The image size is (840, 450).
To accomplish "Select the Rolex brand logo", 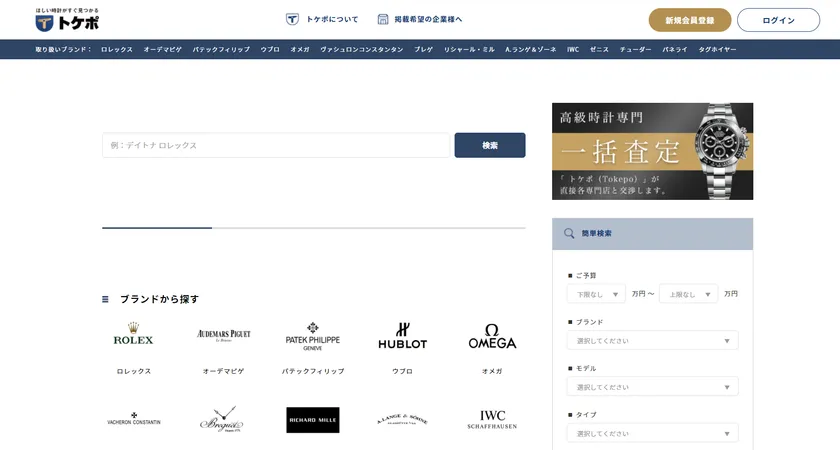I will pyautogui.click(x=133, y=334).
